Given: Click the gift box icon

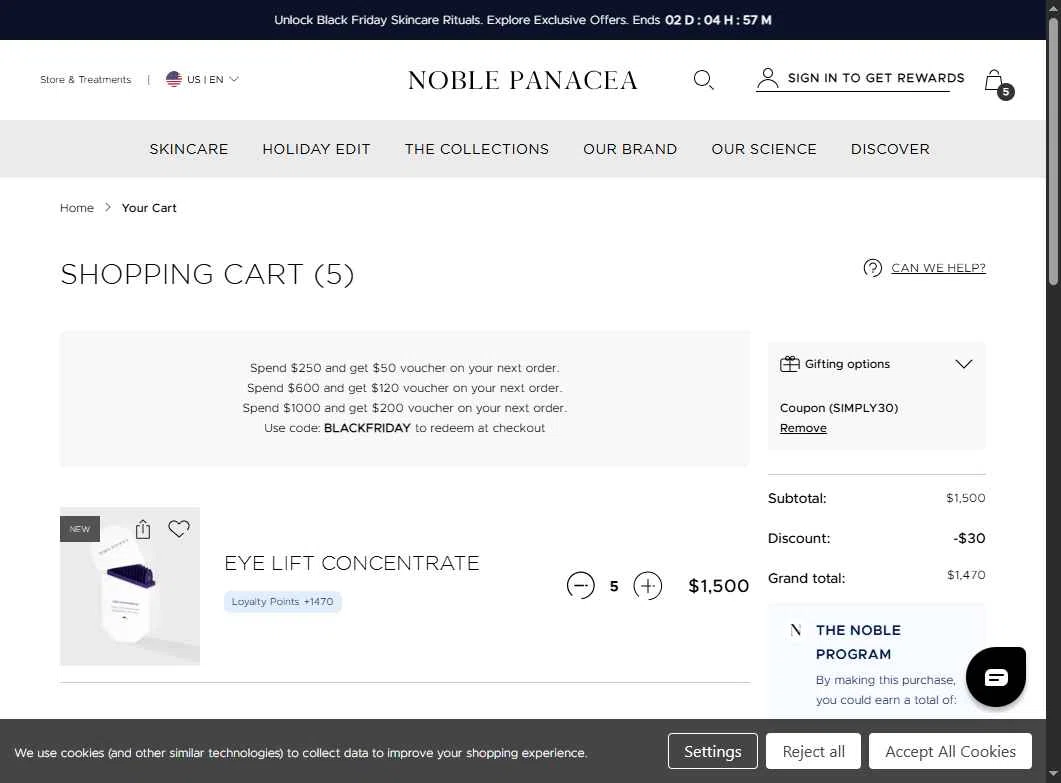Looking at the screenshot, I should pos(790,364).
